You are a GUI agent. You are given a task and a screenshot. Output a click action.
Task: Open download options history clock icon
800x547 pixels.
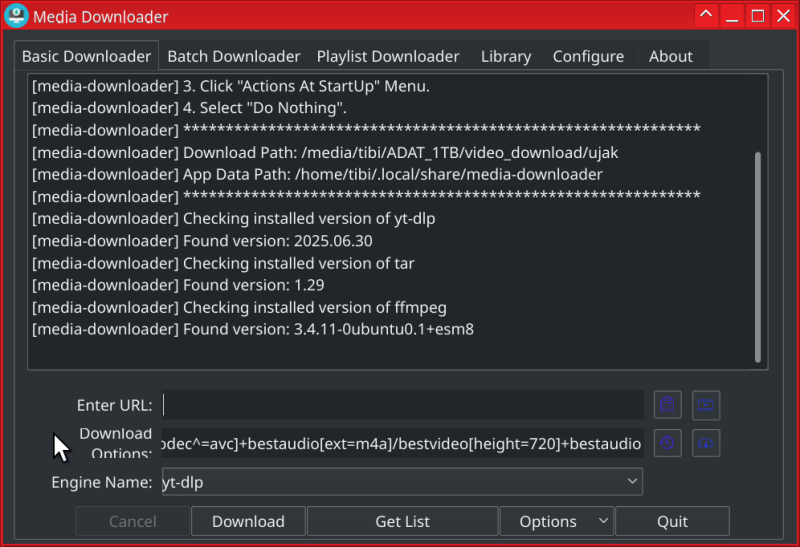tap(667, 443)
